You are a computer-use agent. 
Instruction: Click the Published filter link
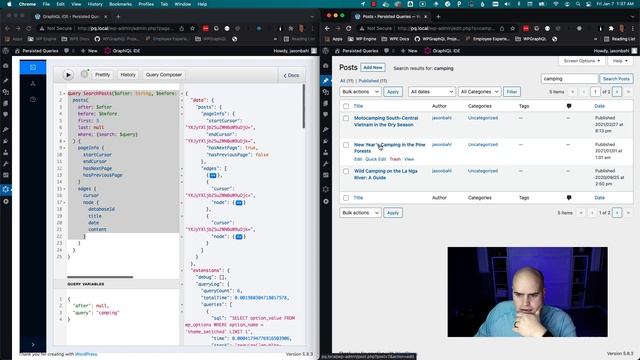(373, 81)
